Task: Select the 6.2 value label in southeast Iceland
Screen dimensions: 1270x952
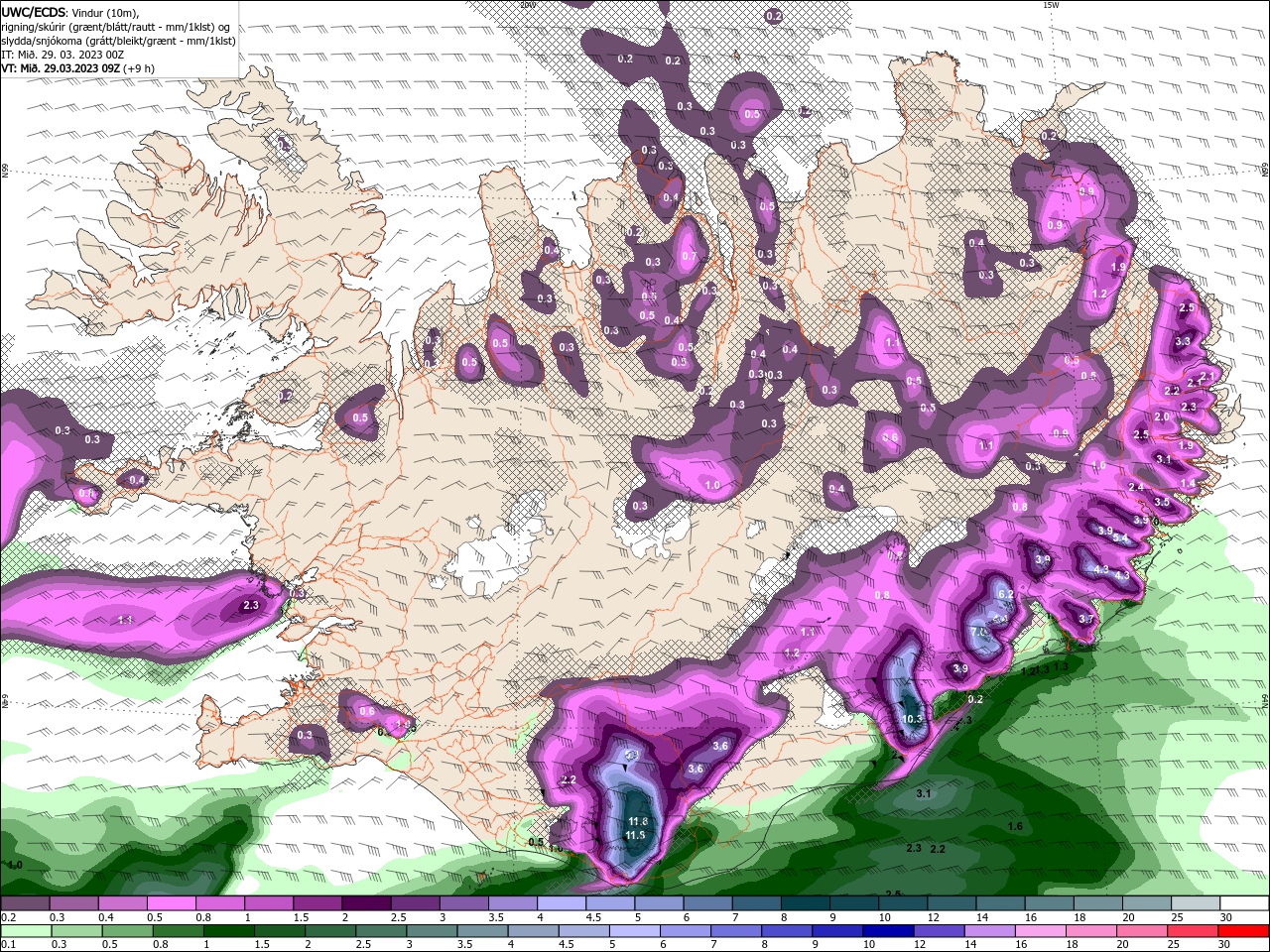Action: pos(1004,594)
